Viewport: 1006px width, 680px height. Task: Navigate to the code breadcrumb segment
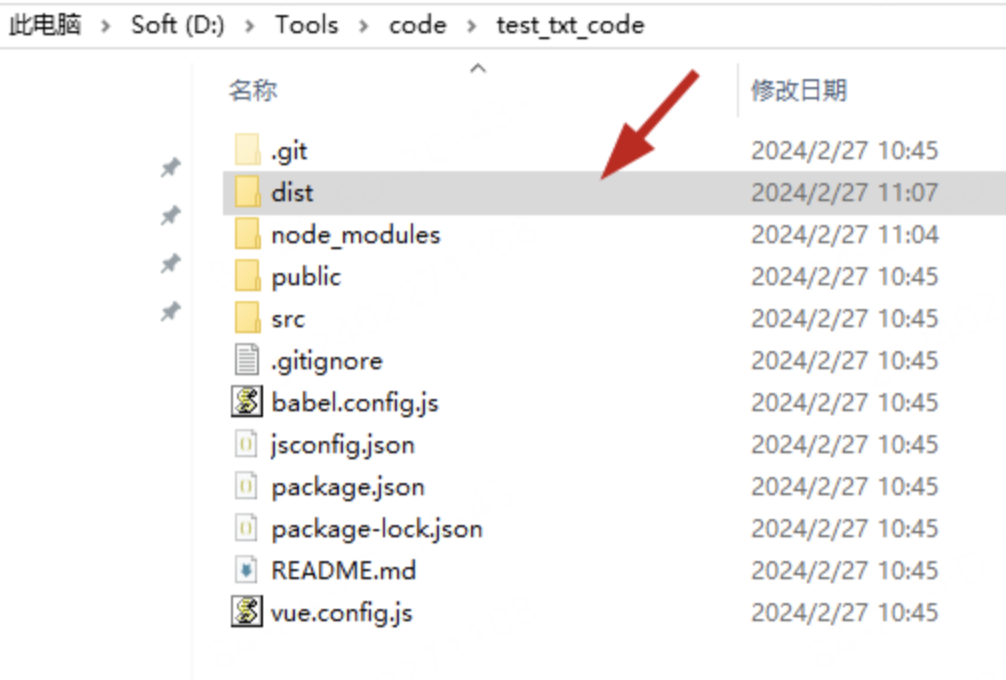tap(417, 26)
